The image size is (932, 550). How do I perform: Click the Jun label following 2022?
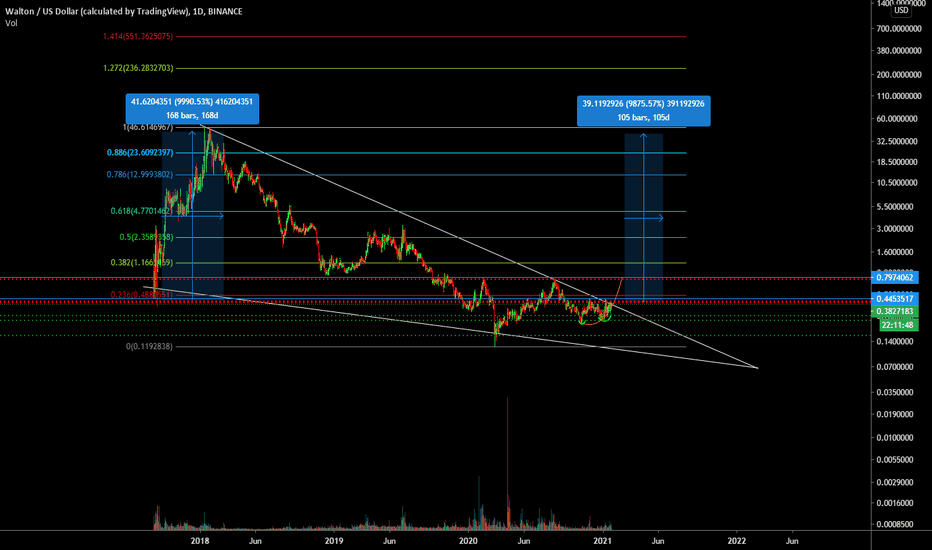[x=792, y=541]
